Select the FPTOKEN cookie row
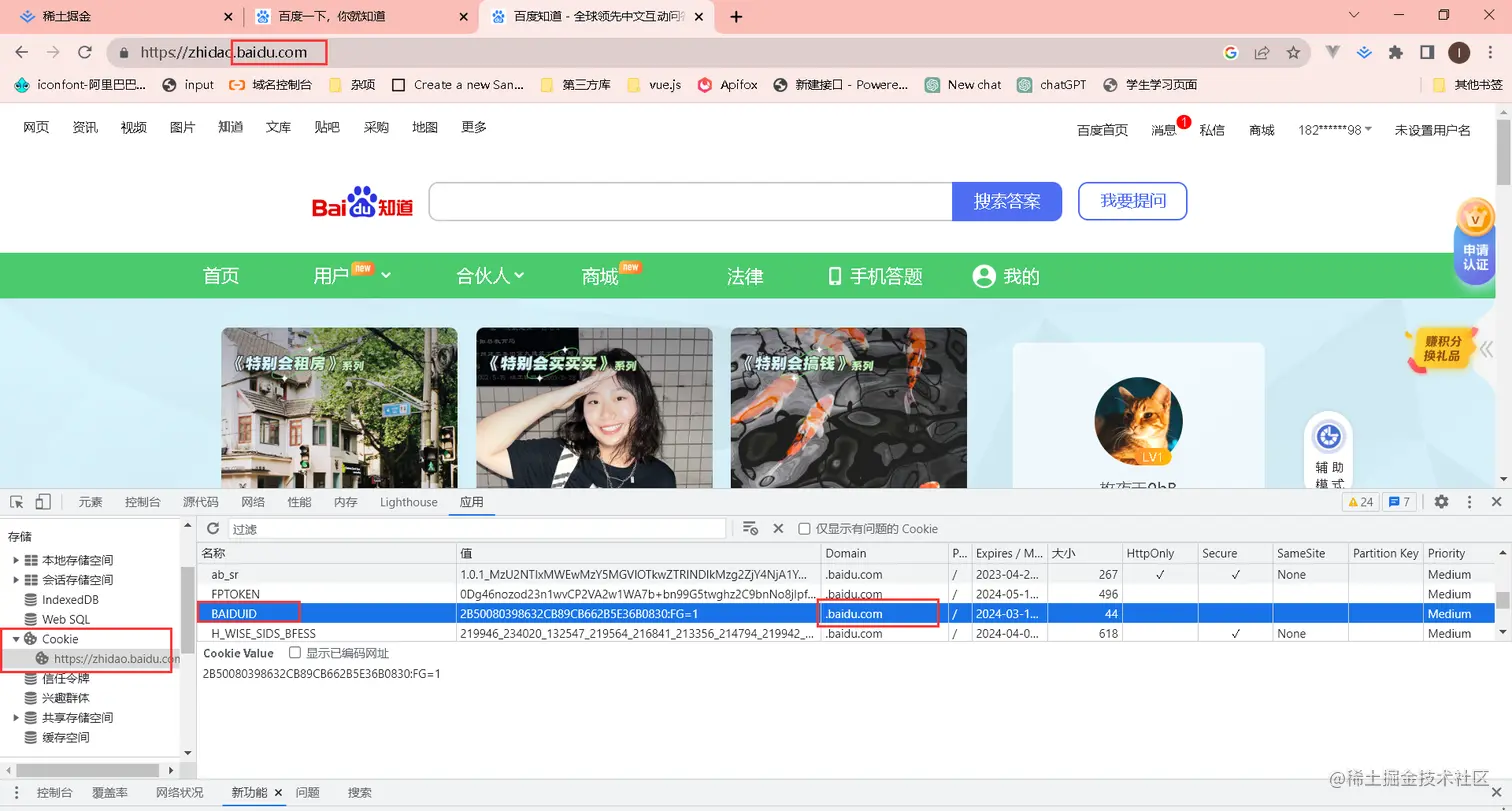This screenshot has width=1512, height=811. pyautogui.click(x=846, y=594)
